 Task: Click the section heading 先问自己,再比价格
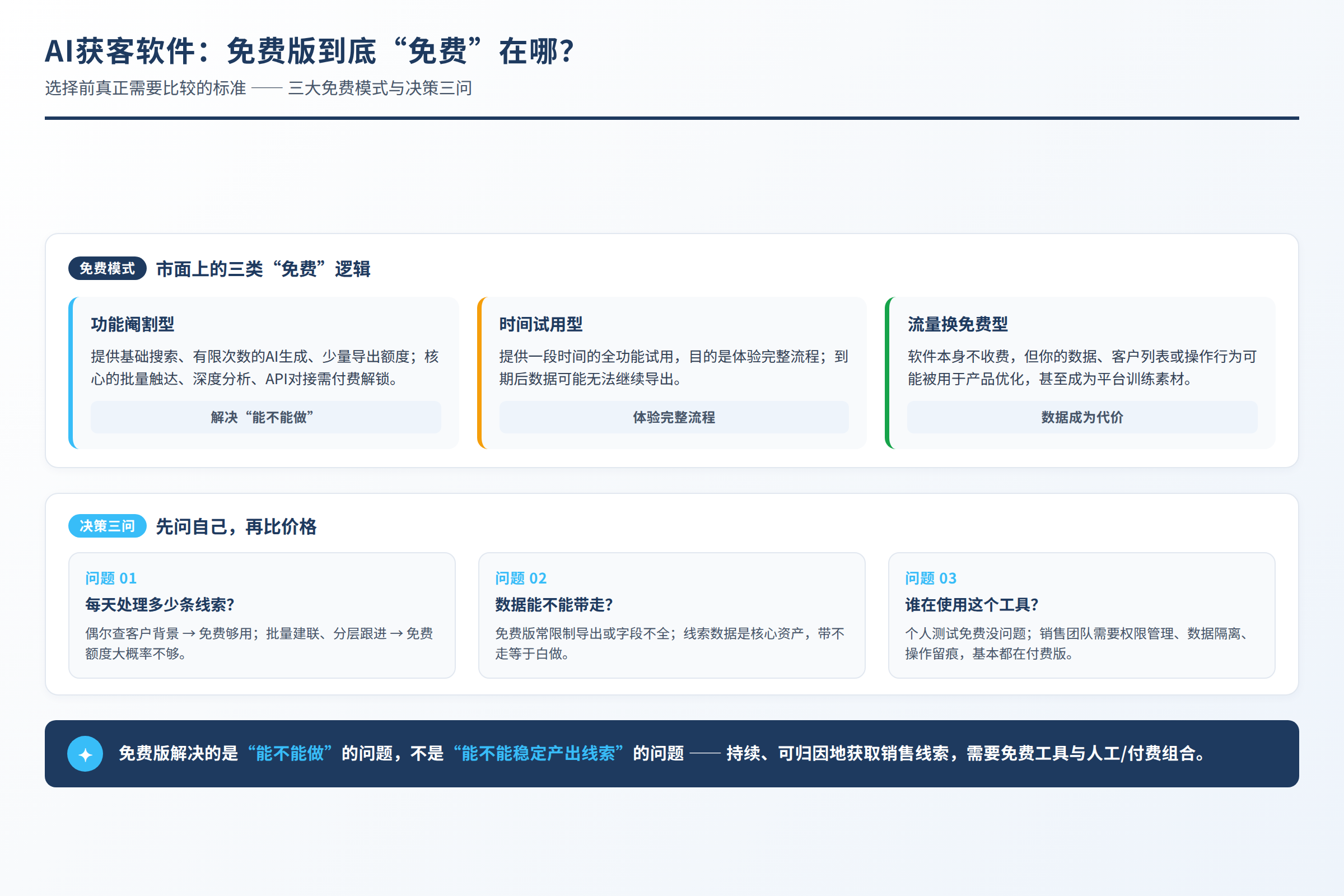(x=236, y=526)
